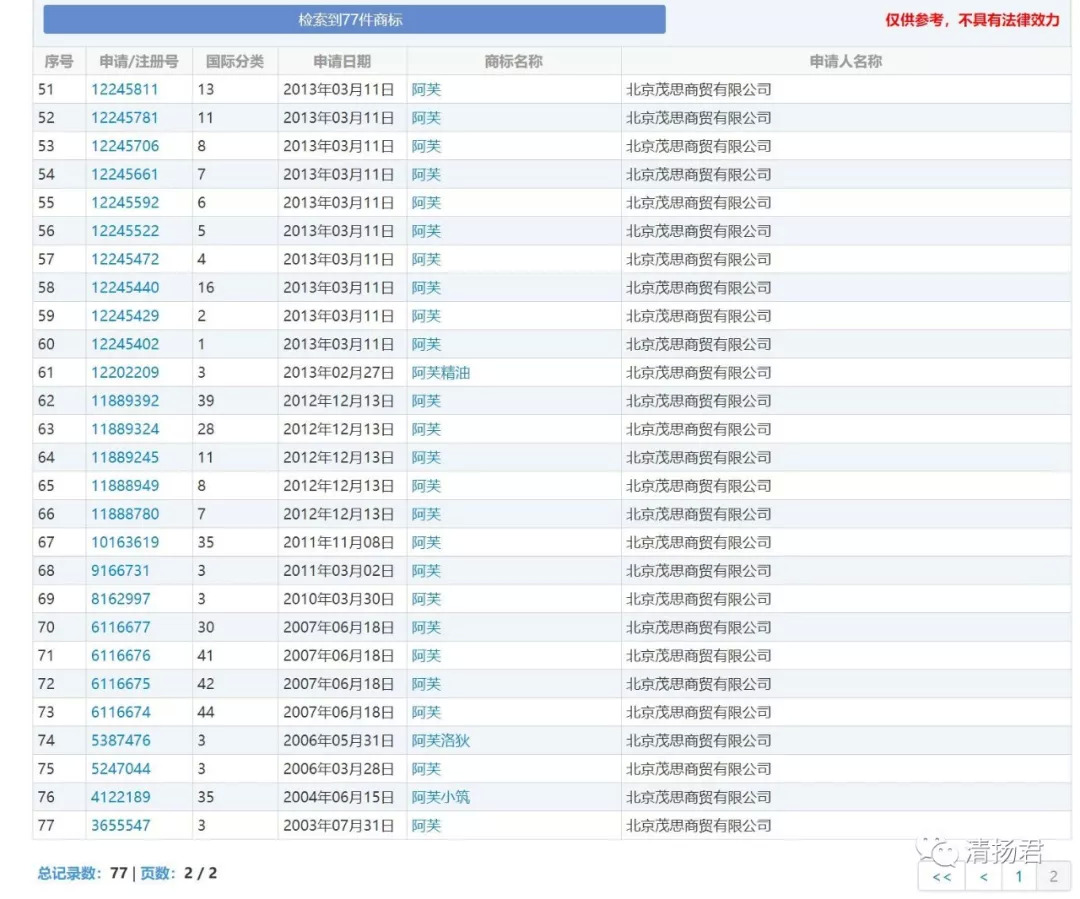1080x899 pixels.
Task: Open registration number 5247044 link
Action: (x=120, y=769)
